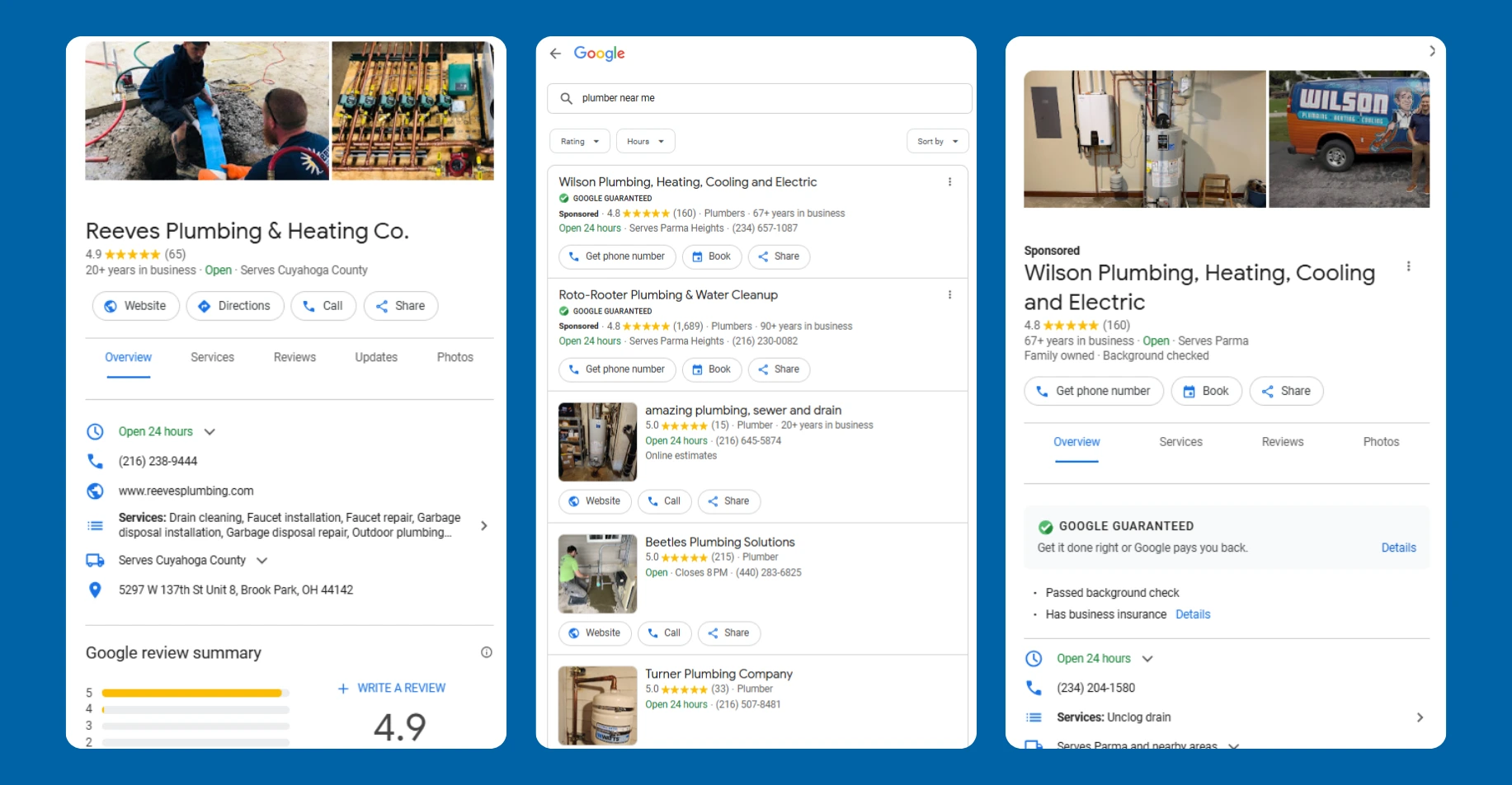Expand Open 24 hours in Wilson Plumbing panel
1512x785 pixels.
pyautogui.click(x=1147, y=658)
